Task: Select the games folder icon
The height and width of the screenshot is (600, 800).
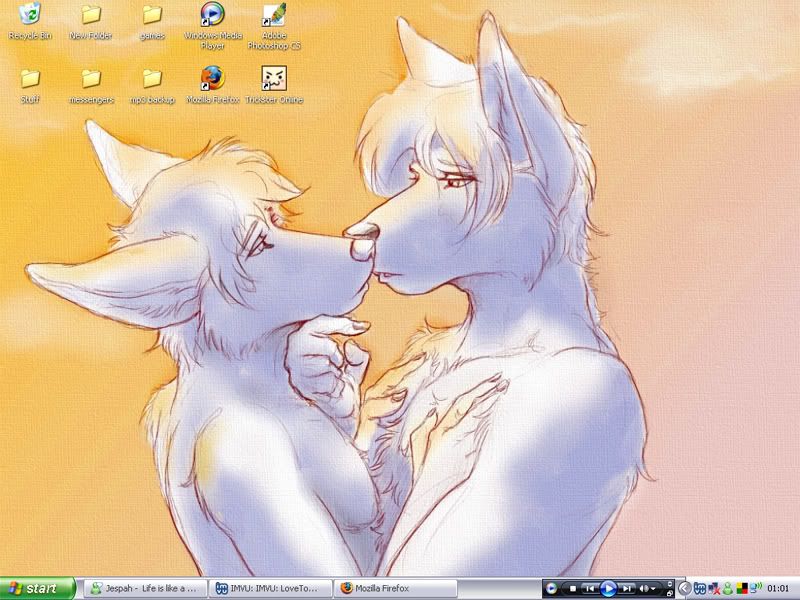Action: pyautogui.click(x=152, y=21)
